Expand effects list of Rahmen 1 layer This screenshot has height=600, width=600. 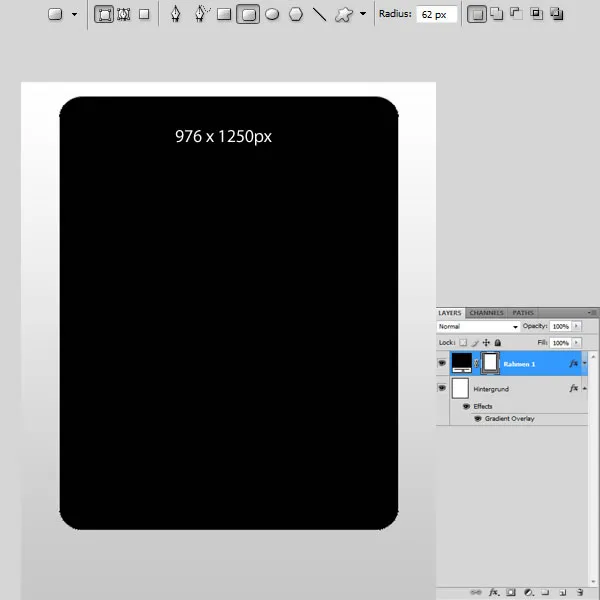[584, 363]
